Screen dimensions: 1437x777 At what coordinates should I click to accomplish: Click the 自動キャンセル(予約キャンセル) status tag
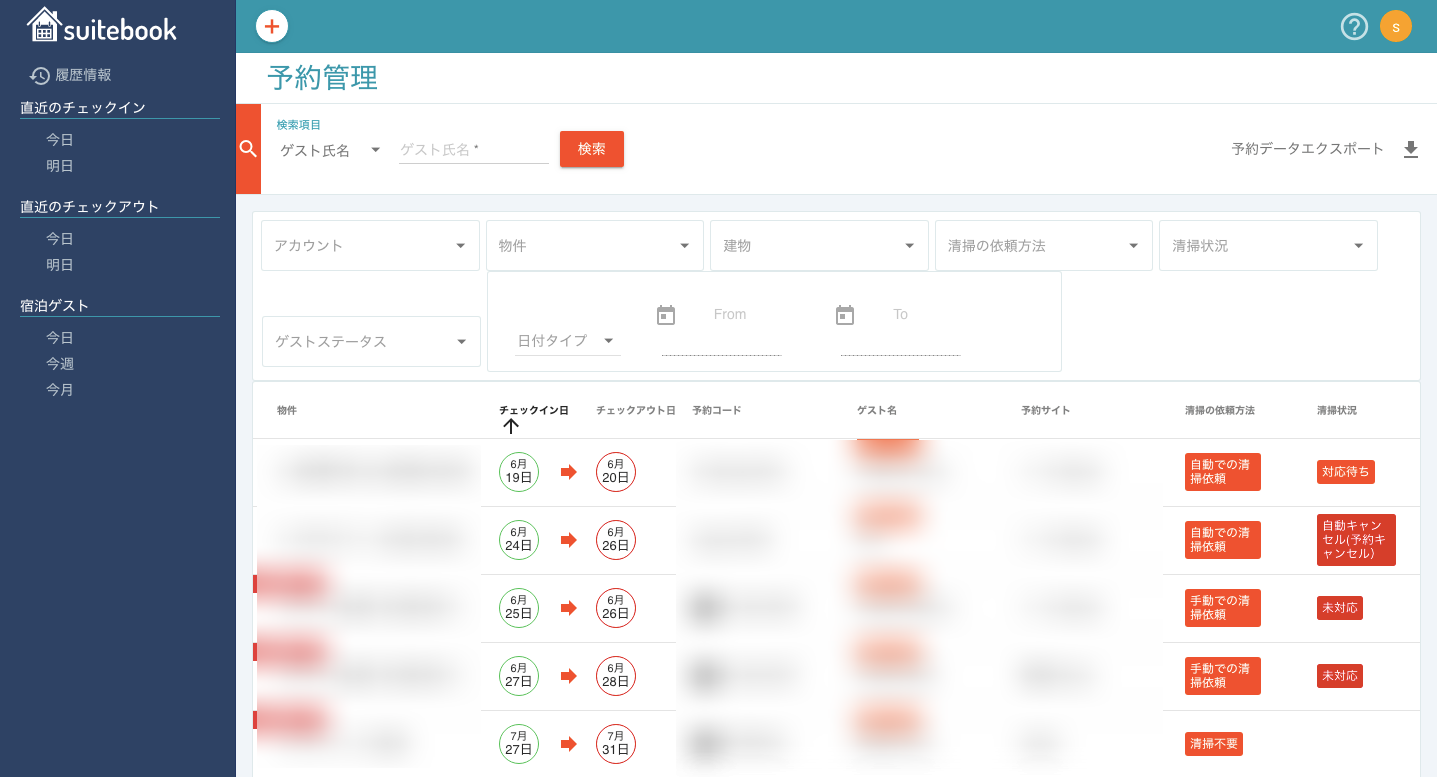pyautogui.click(x=1356, y=540)
